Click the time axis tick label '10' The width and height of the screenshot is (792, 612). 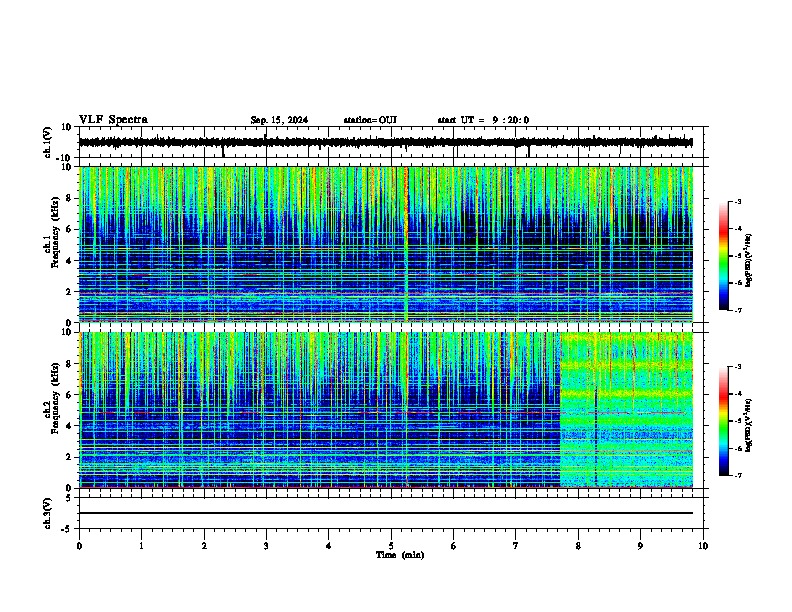[x=703, y=545]
